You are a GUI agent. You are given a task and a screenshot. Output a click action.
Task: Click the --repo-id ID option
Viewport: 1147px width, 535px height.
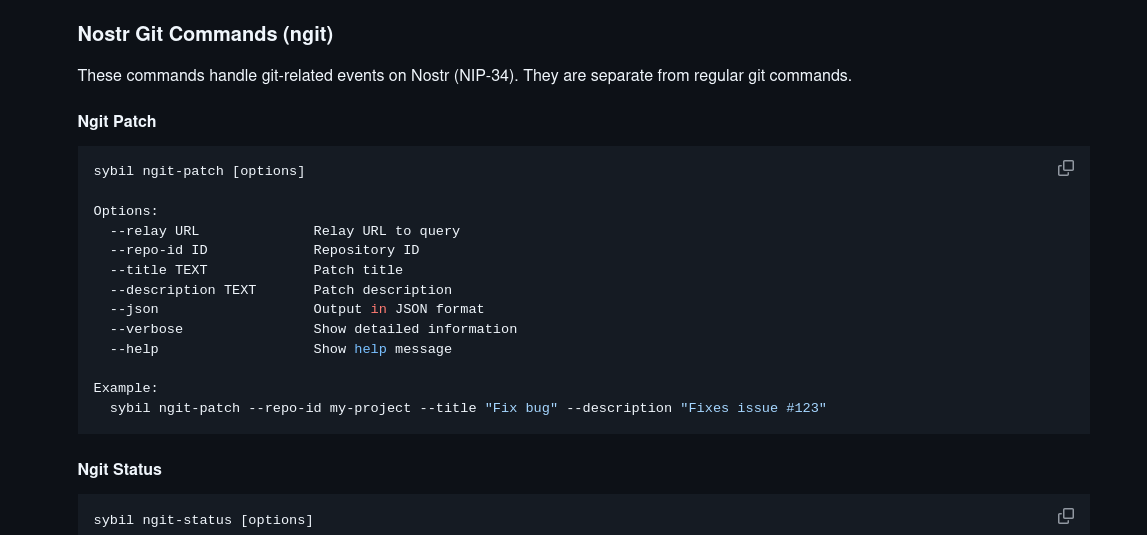coord(159,250)
